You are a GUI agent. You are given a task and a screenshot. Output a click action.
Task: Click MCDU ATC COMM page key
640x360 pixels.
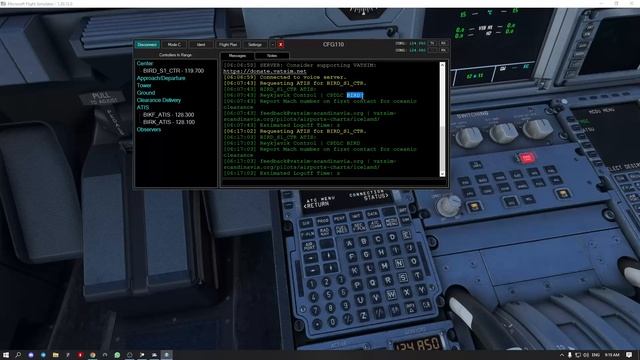[375, 224]
